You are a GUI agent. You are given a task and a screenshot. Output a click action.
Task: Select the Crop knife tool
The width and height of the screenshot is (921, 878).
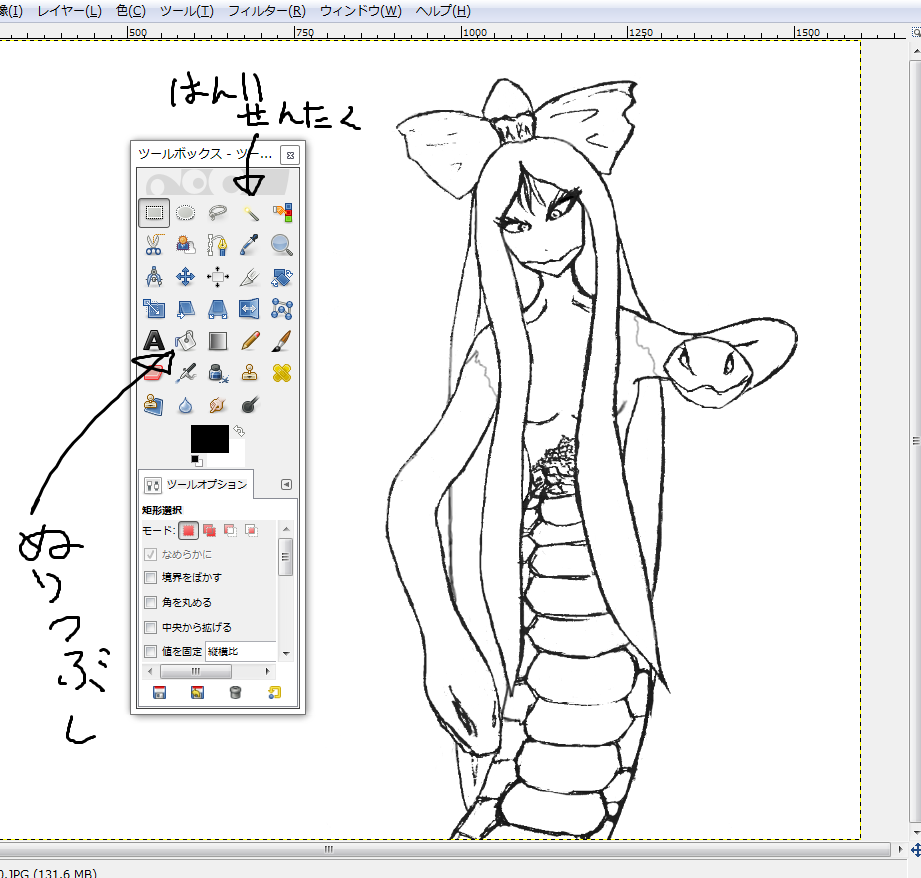(250, 277)
